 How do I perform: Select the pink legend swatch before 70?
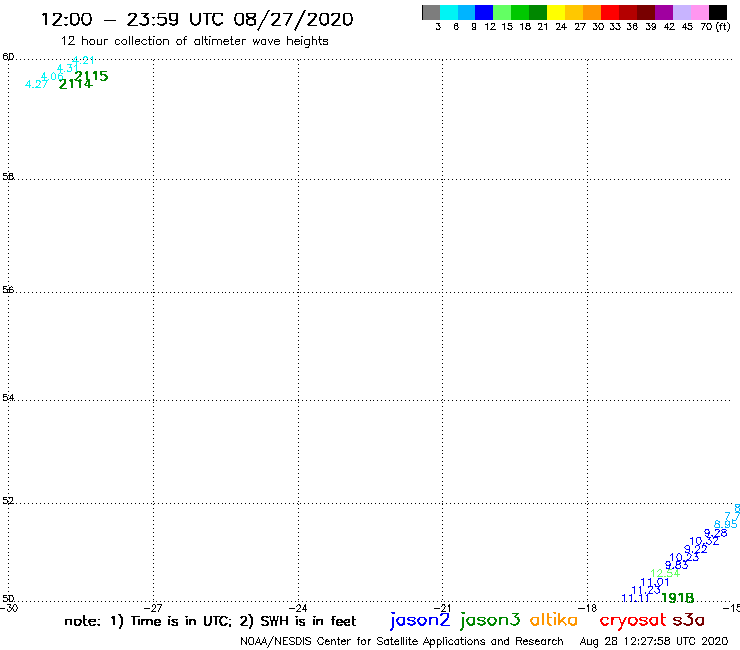(699, 12)
